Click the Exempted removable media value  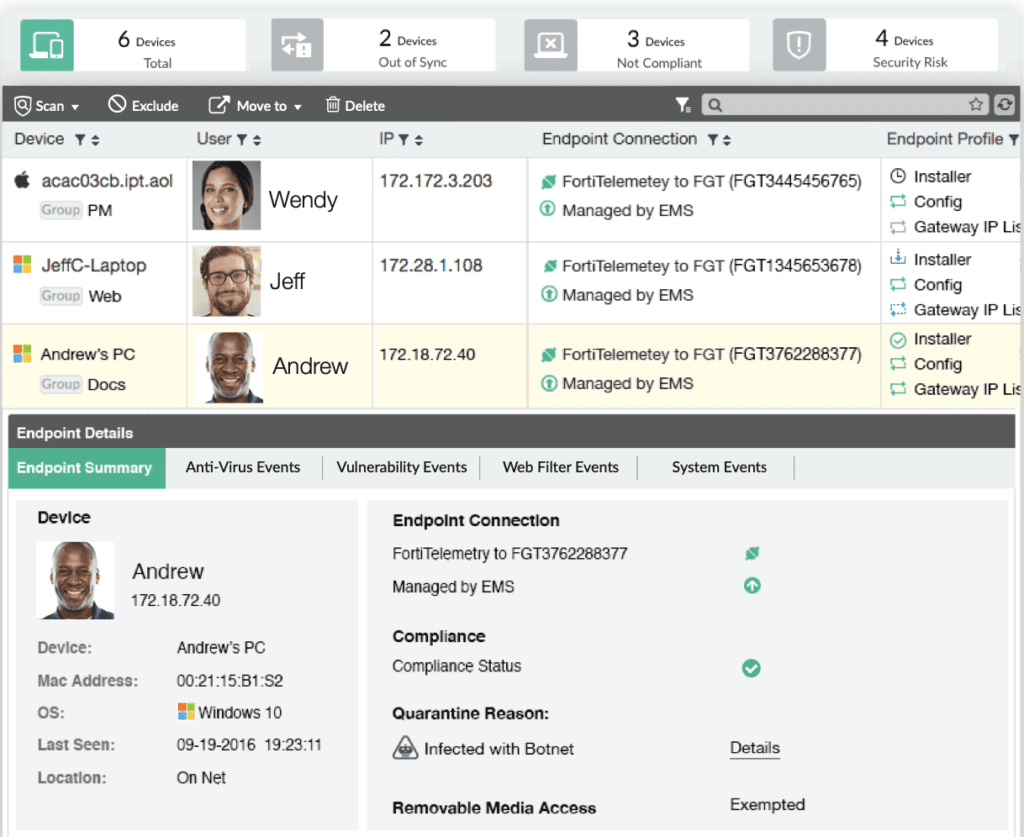pos(767,804)
